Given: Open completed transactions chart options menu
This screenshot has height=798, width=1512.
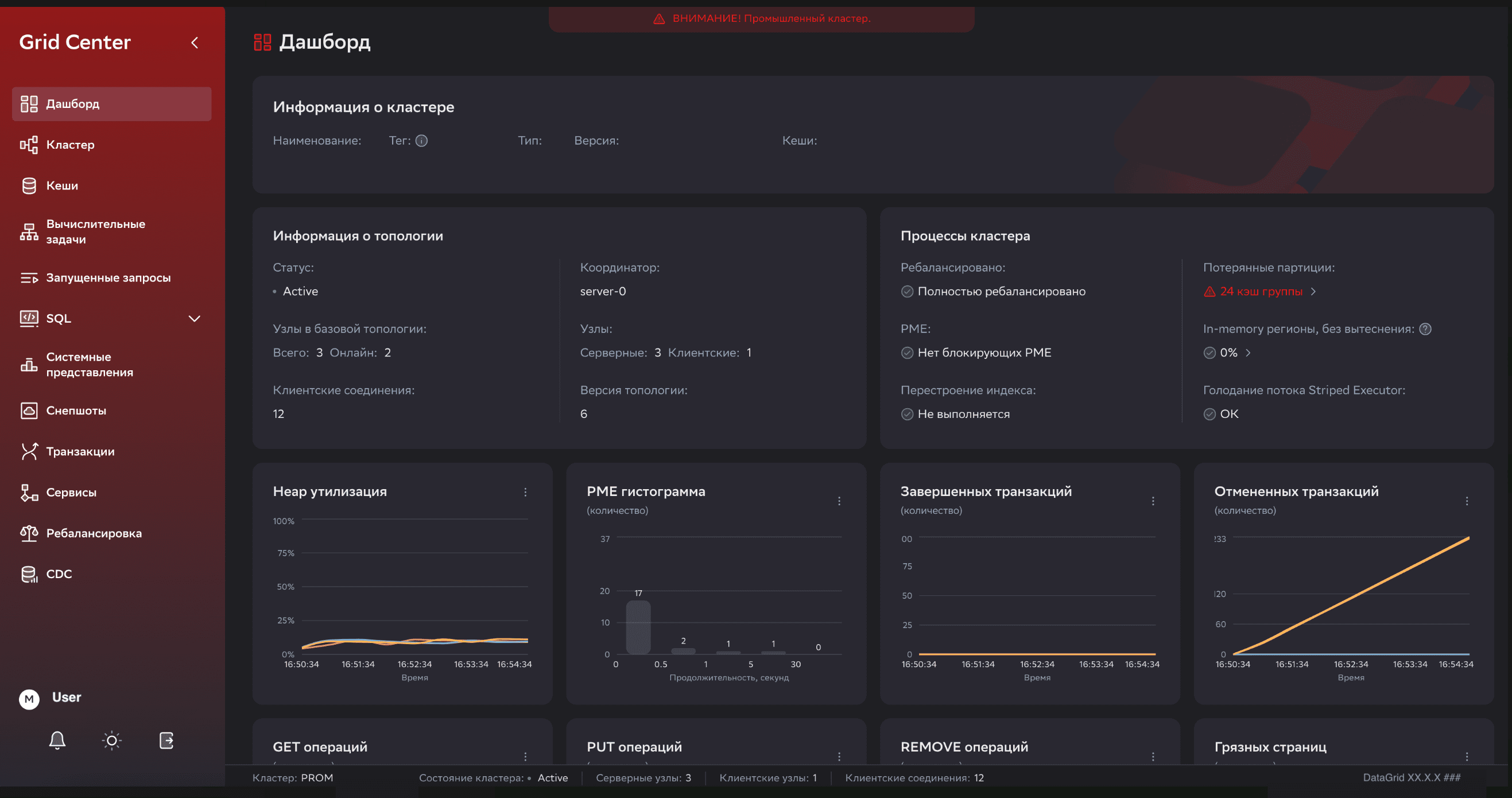Looking at the screenshot, I should (x=1153, y=501).
